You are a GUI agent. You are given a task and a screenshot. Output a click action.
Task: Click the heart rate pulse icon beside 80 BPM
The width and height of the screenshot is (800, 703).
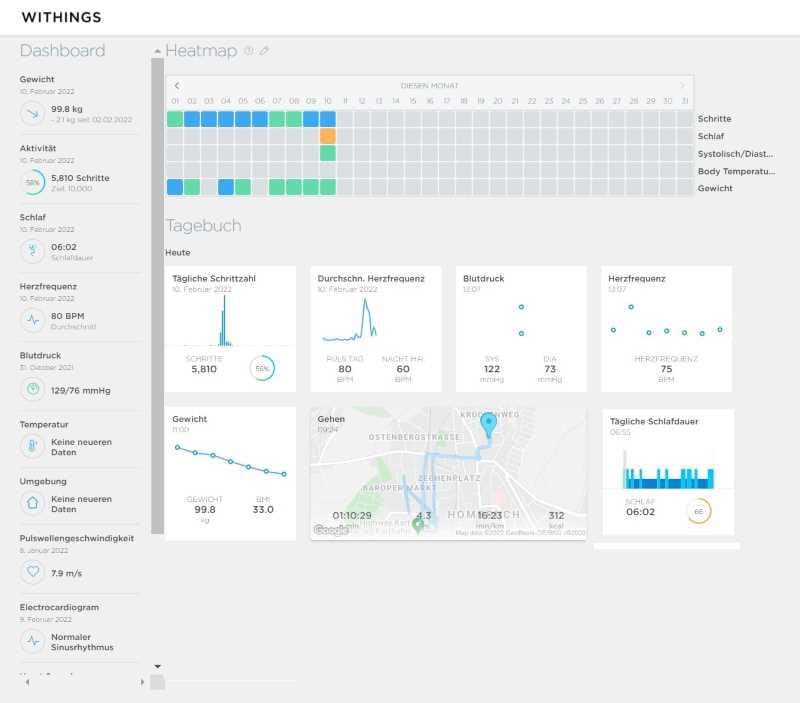coord(33,320)
